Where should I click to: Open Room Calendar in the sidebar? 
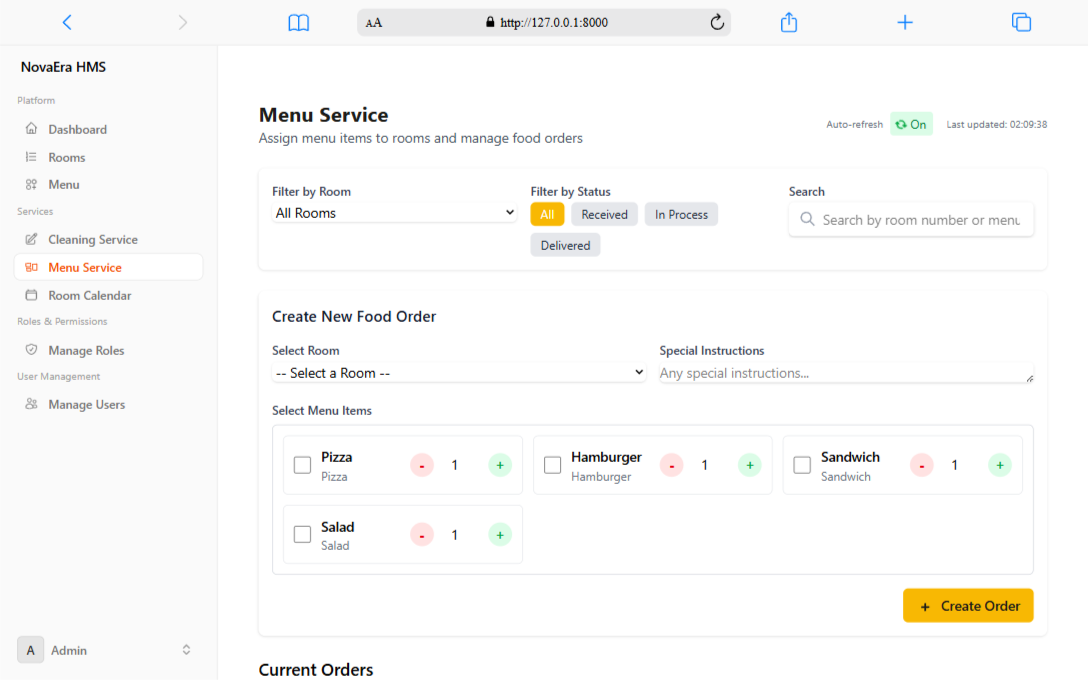click(108, 295)
